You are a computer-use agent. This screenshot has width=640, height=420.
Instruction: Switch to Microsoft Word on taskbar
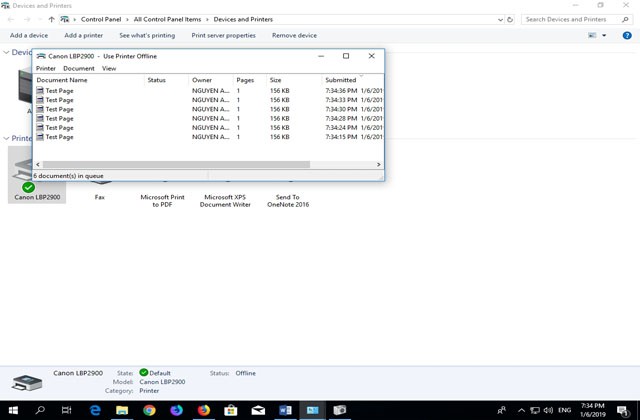[285, 410]
